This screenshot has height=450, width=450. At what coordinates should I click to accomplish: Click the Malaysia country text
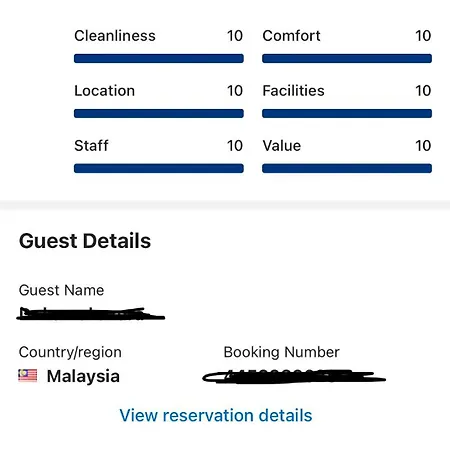tap(83, 376)
